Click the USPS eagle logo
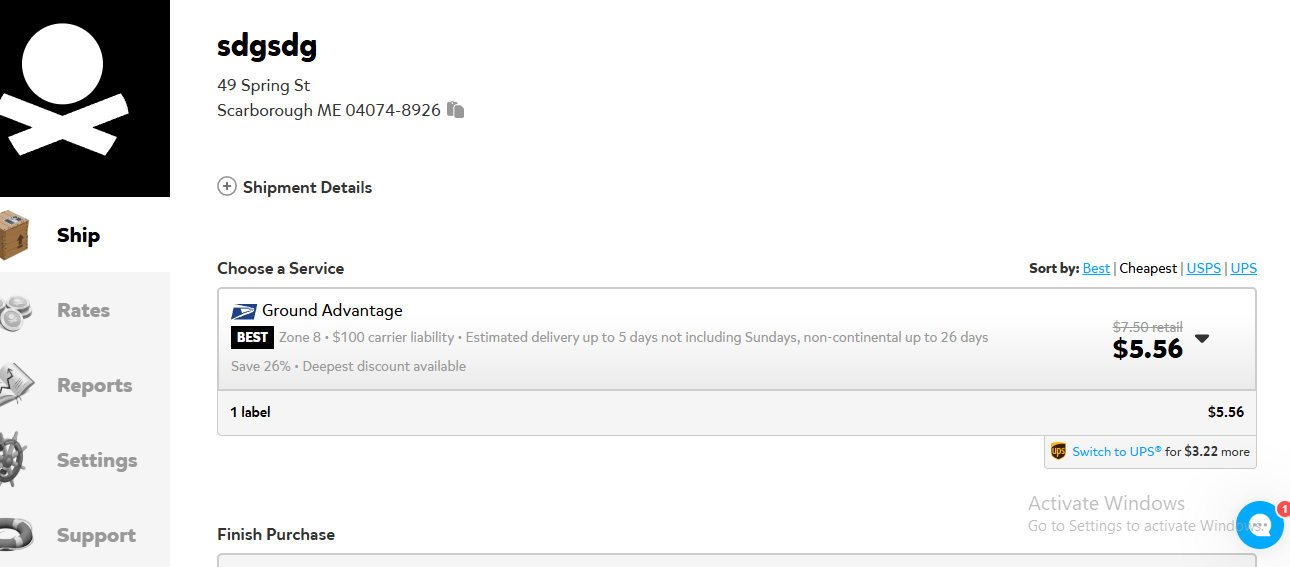Image resolution: width=1290 pixels, height=567 pixels. pos(244,311)
